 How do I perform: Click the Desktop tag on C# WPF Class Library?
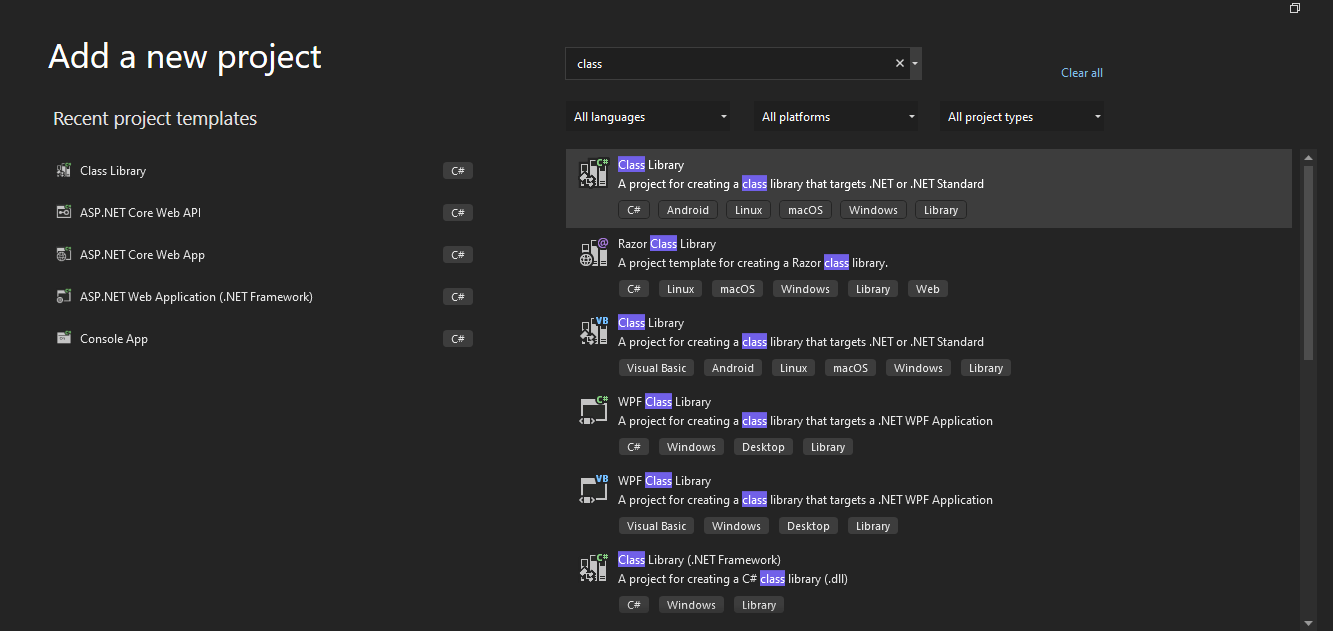(x=763, y=447)
